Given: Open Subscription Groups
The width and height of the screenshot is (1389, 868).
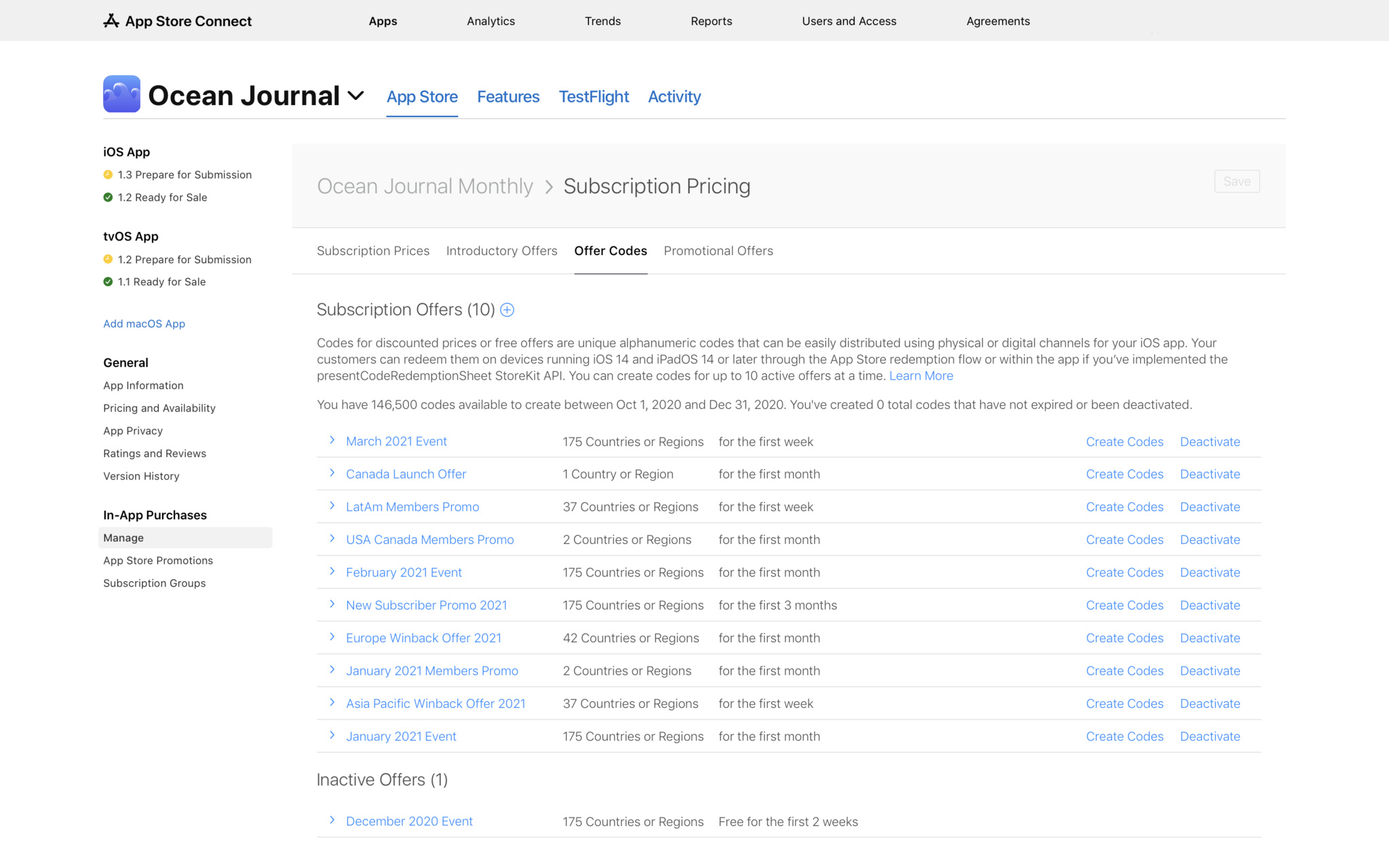Looking at the screenshot, I should tap(154, 583).
